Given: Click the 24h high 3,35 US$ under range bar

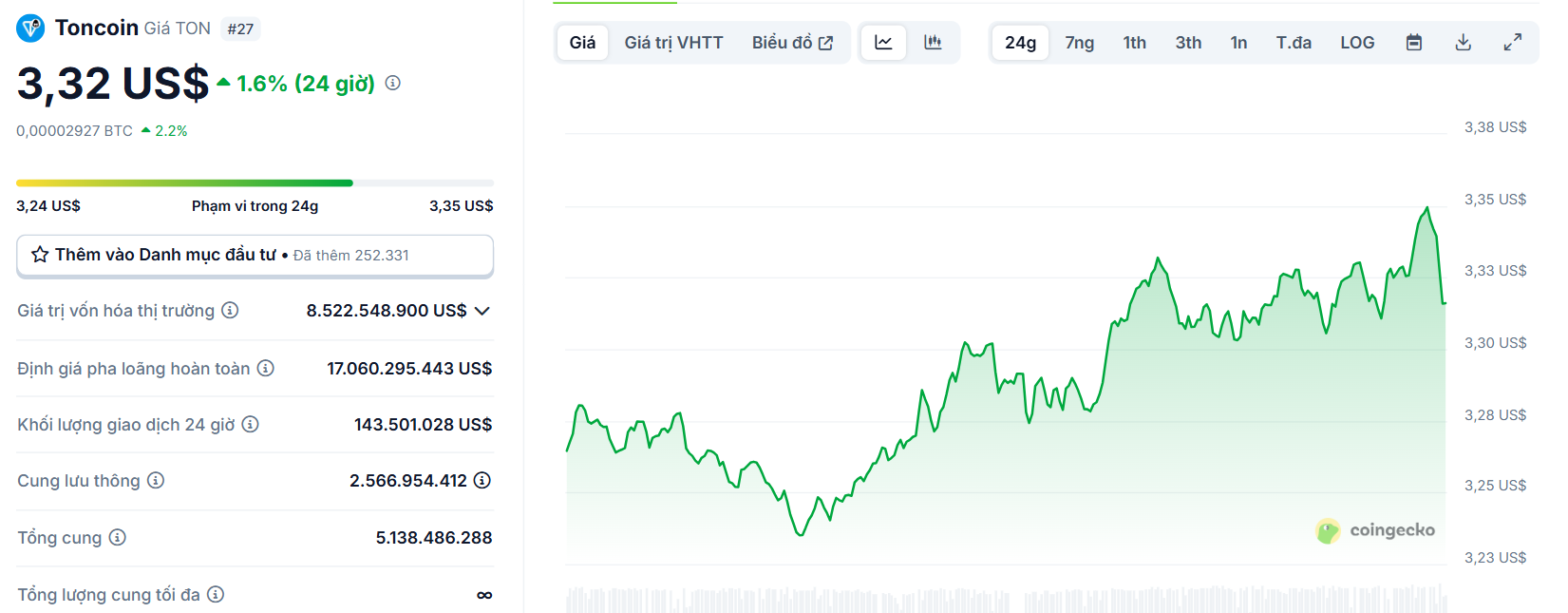Looking at the screenshot, I should [x=461, y=205].
